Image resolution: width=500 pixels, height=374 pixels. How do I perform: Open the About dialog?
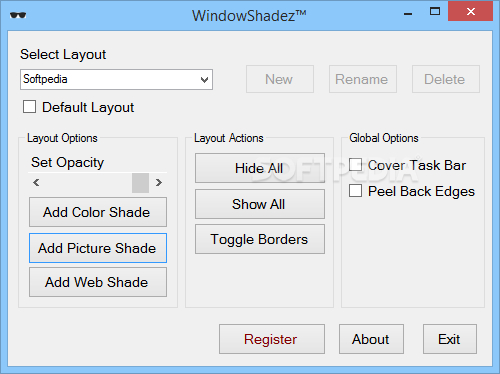coord(371,339)
